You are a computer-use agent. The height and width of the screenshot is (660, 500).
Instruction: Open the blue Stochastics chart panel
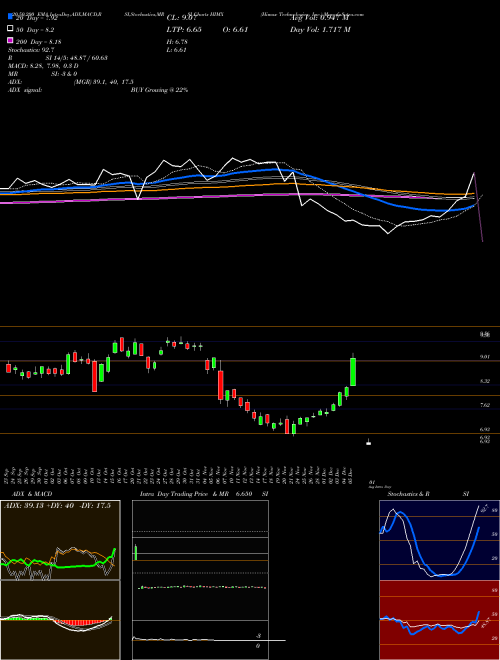(x=439, y=540)
